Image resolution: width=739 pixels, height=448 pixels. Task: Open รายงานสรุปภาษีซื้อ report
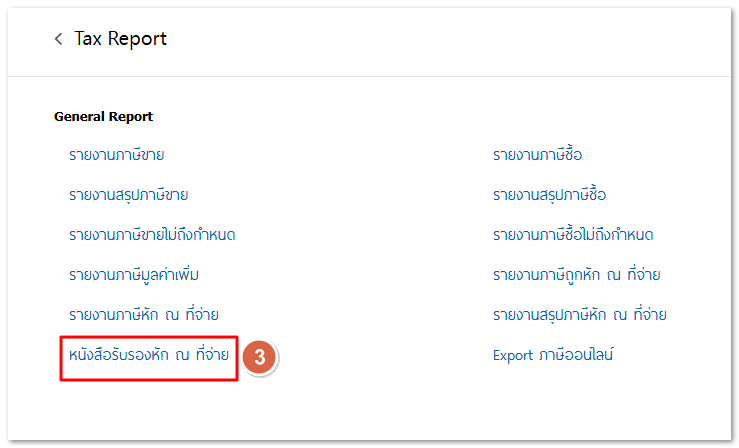point(549,194)
